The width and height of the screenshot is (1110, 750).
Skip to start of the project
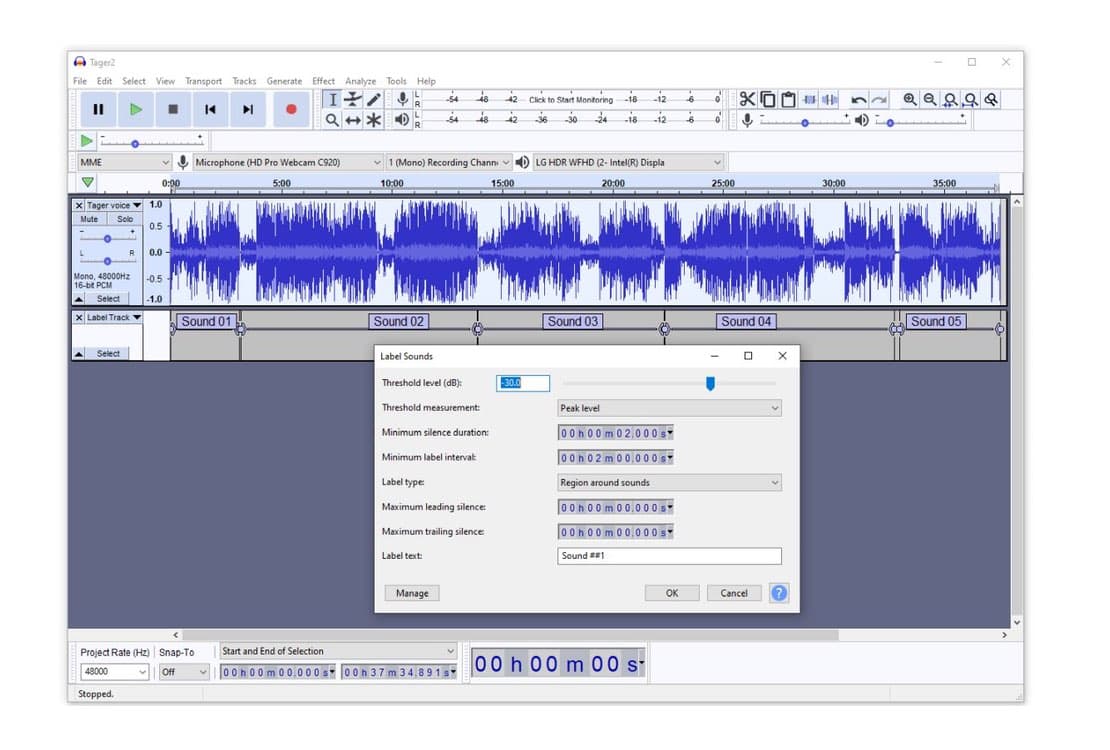point(210,110)
